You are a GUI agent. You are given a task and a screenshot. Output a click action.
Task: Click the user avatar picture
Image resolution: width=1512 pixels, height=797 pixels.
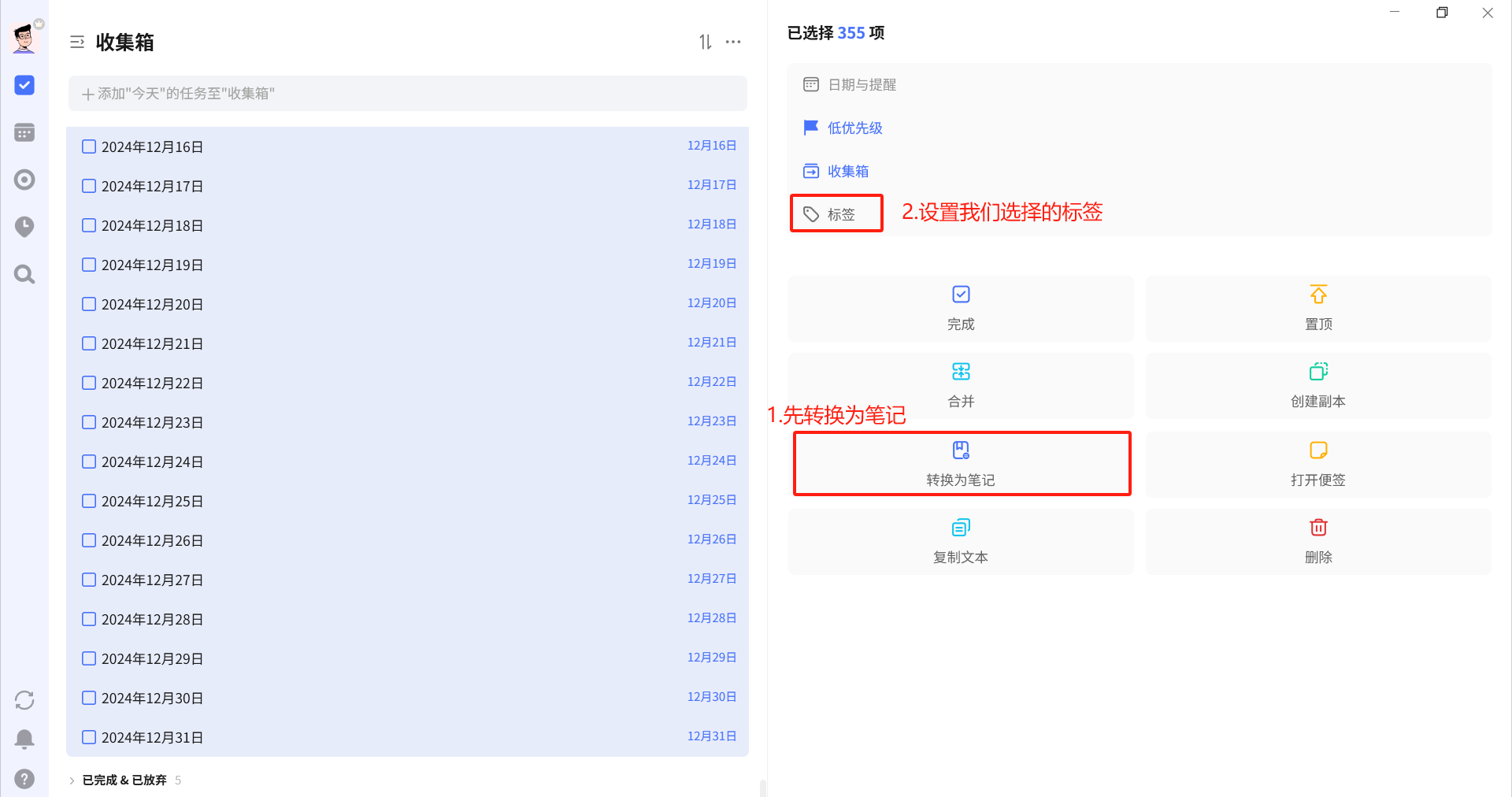click(24, 37)
